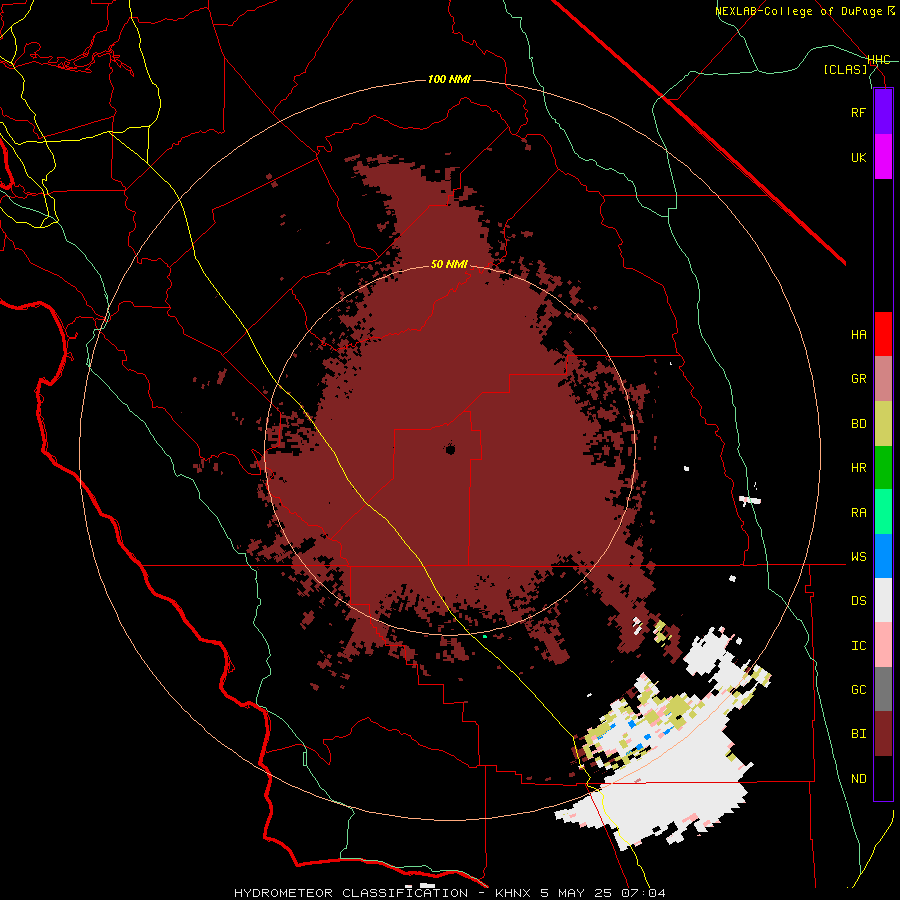900x900 pixels.
Task: Click the GC gray legend swatch
Action: (883, 689)
